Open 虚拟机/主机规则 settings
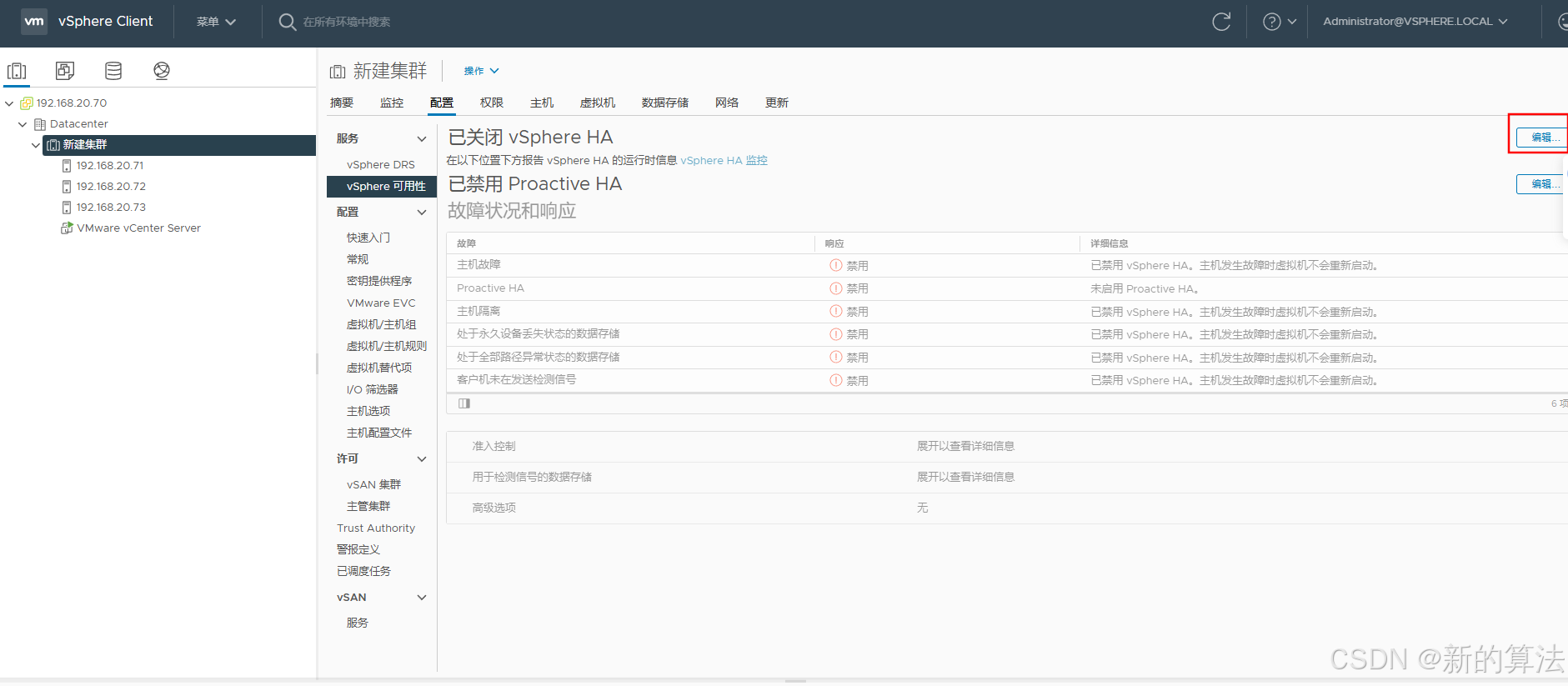The height and width of the screenshot is (686, 1568). (x=387, y=347)
